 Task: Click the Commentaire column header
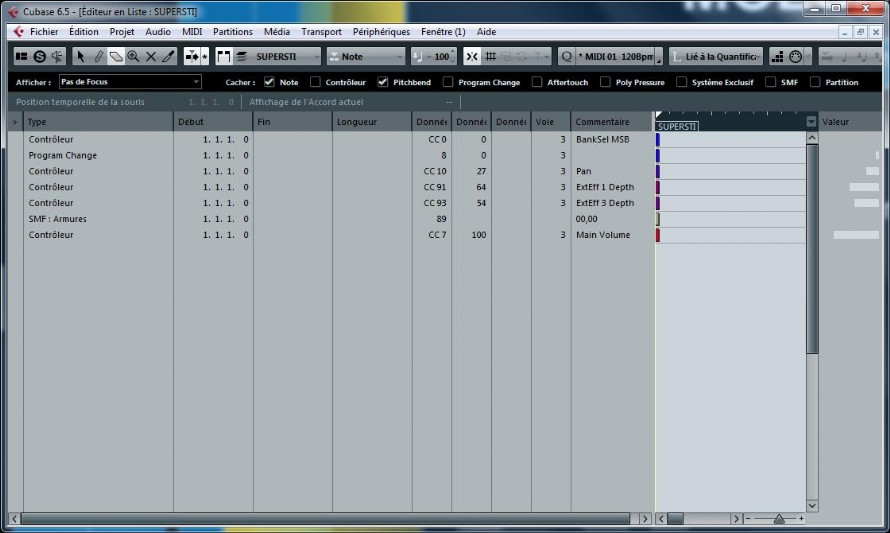[612, 121]
